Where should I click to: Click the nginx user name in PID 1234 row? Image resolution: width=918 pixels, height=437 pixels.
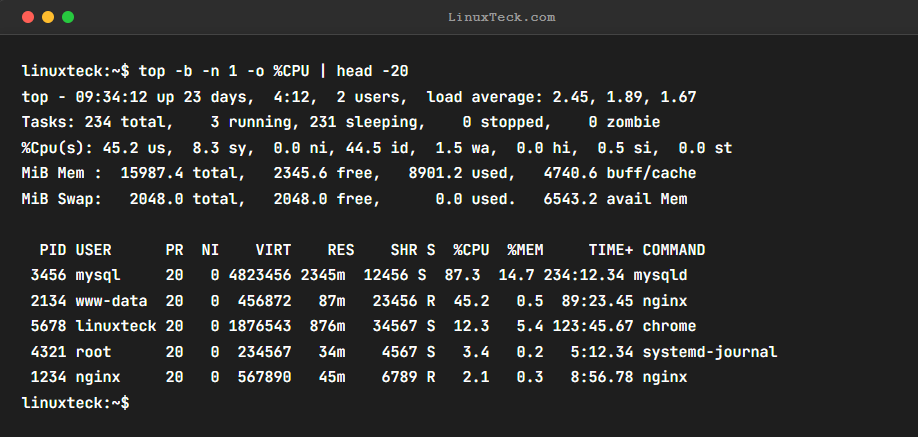click(x=98, y=377)
